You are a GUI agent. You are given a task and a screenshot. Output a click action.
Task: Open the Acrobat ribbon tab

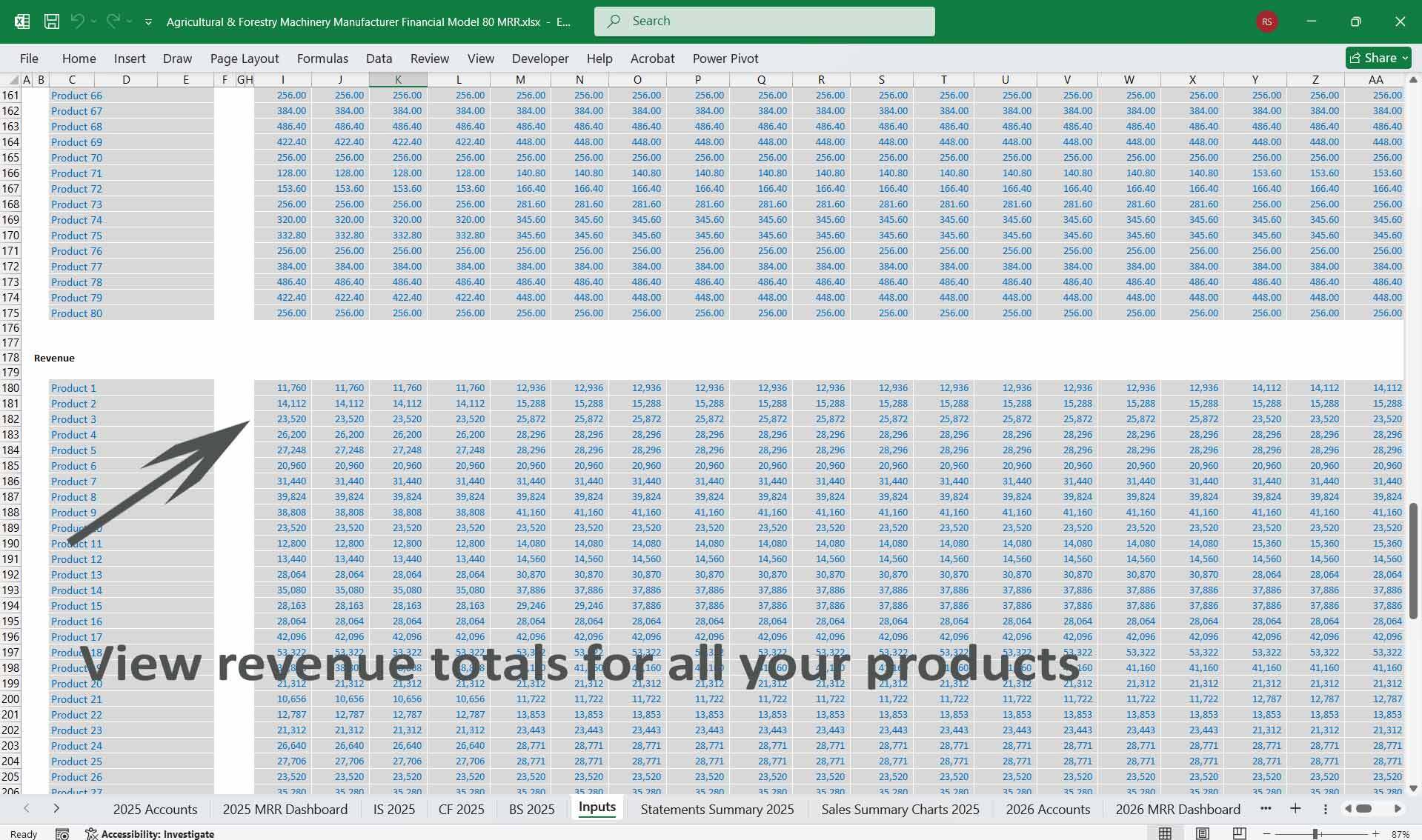click(x=652, y=59)
